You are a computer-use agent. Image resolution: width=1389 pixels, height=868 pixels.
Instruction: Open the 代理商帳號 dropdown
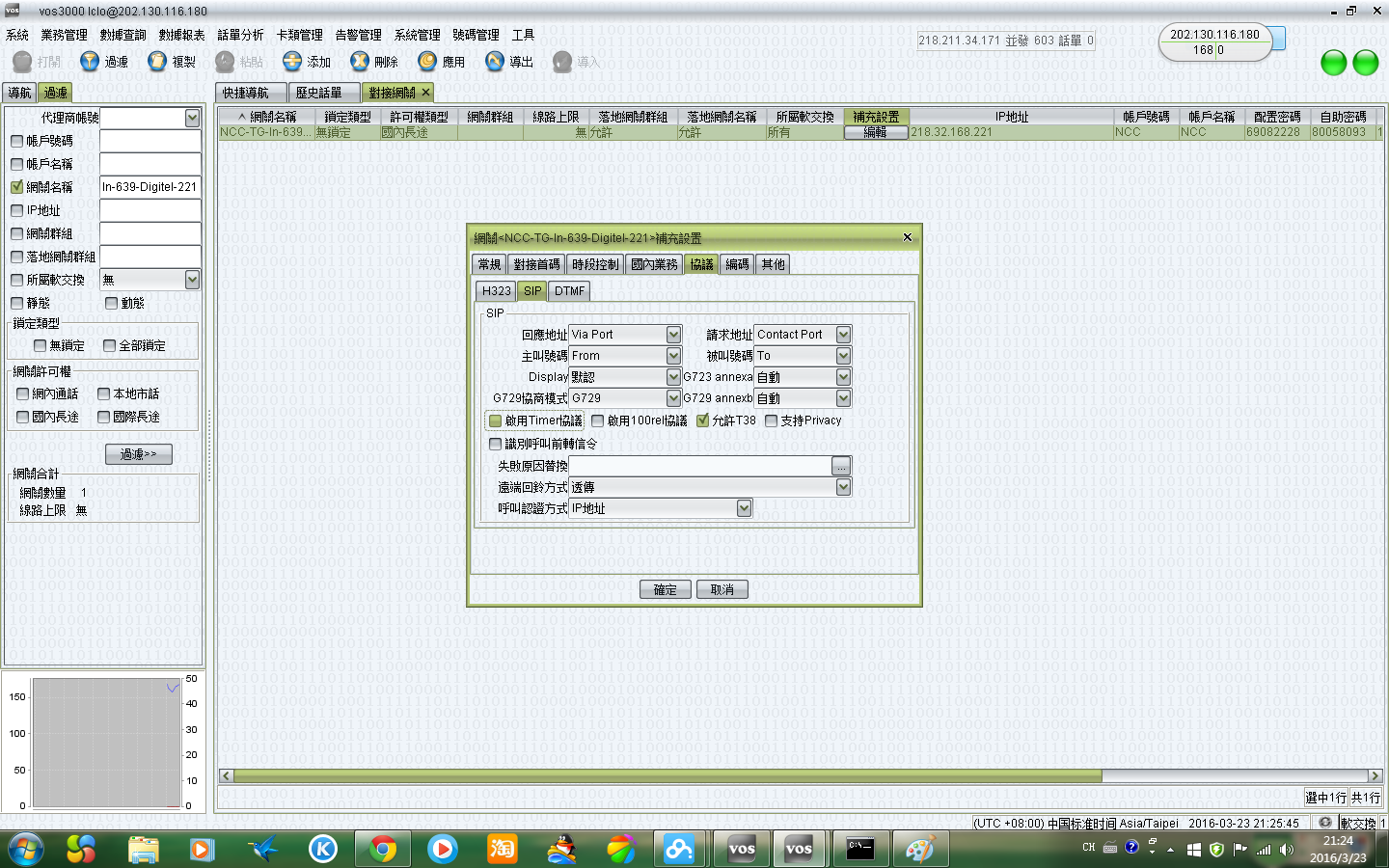192,118
